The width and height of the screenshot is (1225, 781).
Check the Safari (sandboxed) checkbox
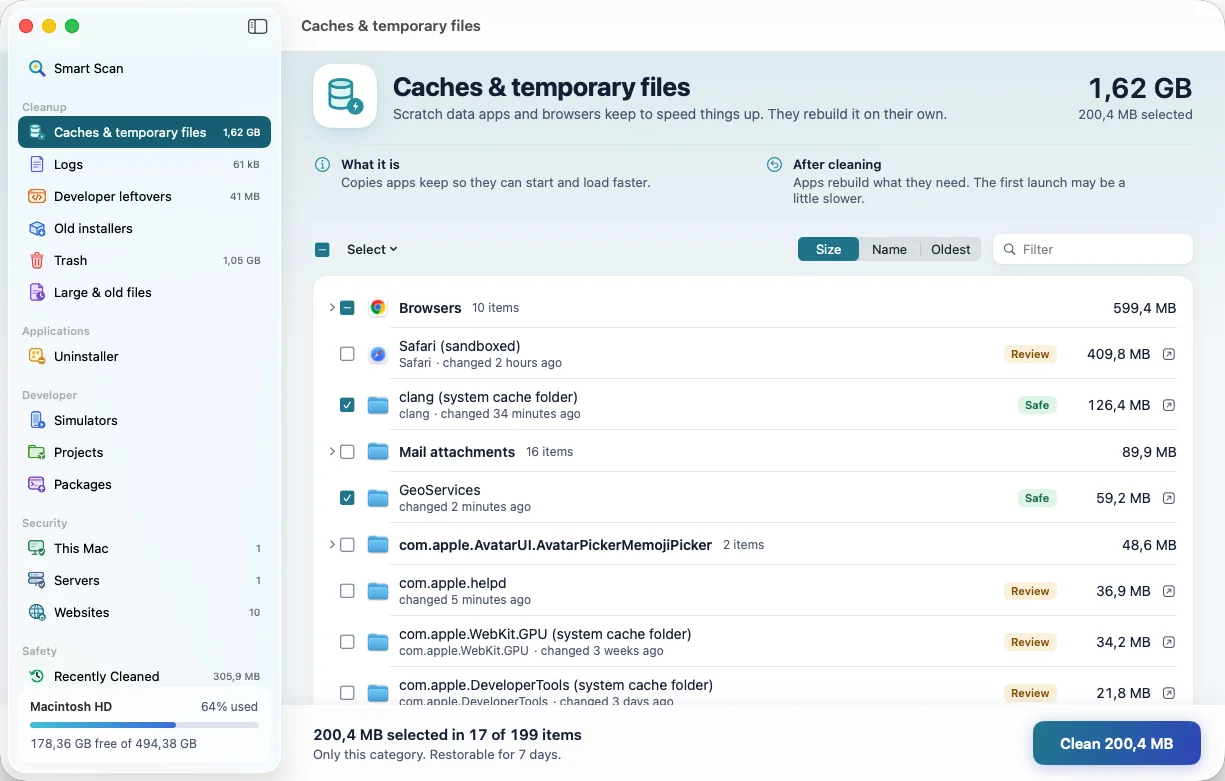click(347, 354)
